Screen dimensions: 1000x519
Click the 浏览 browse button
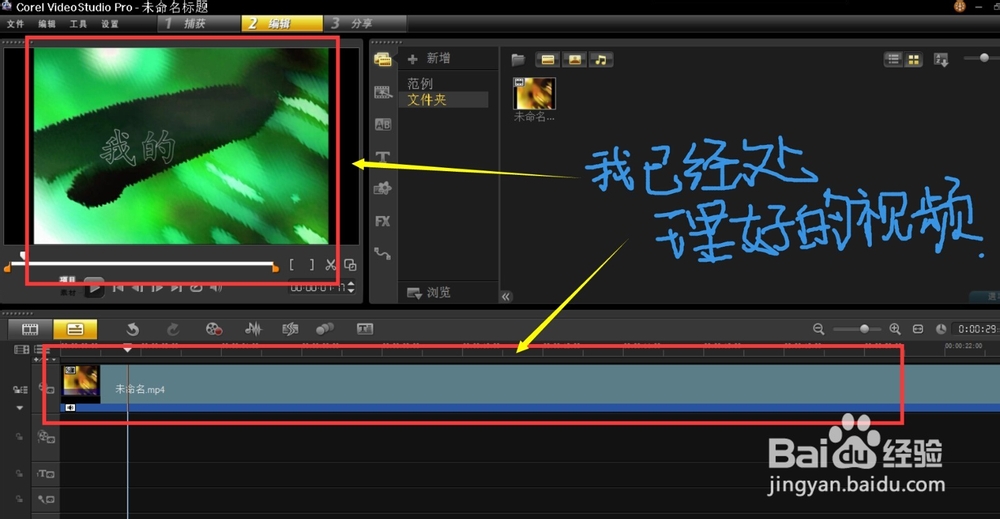point(429,293)
